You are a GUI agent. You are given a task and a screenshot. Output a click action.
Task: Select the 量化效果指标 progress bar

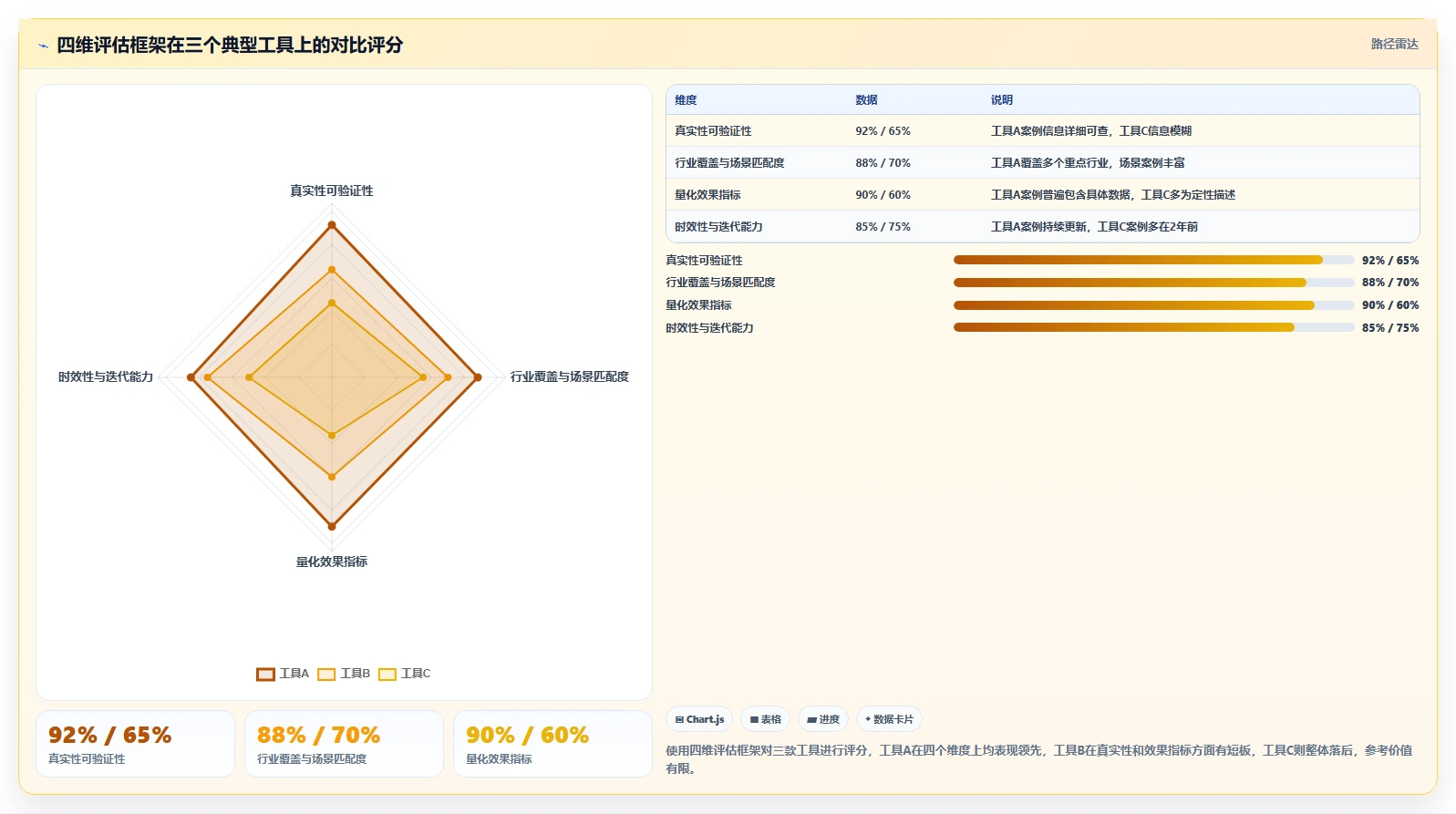[x=1153, y=305]
